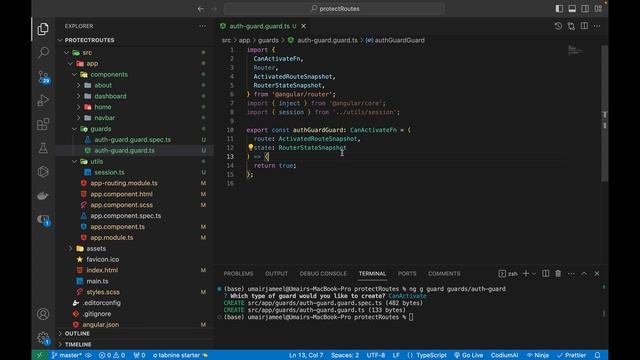Open the Docker whale view
Screen dimensions: 640x360
(x=43, y=196)
